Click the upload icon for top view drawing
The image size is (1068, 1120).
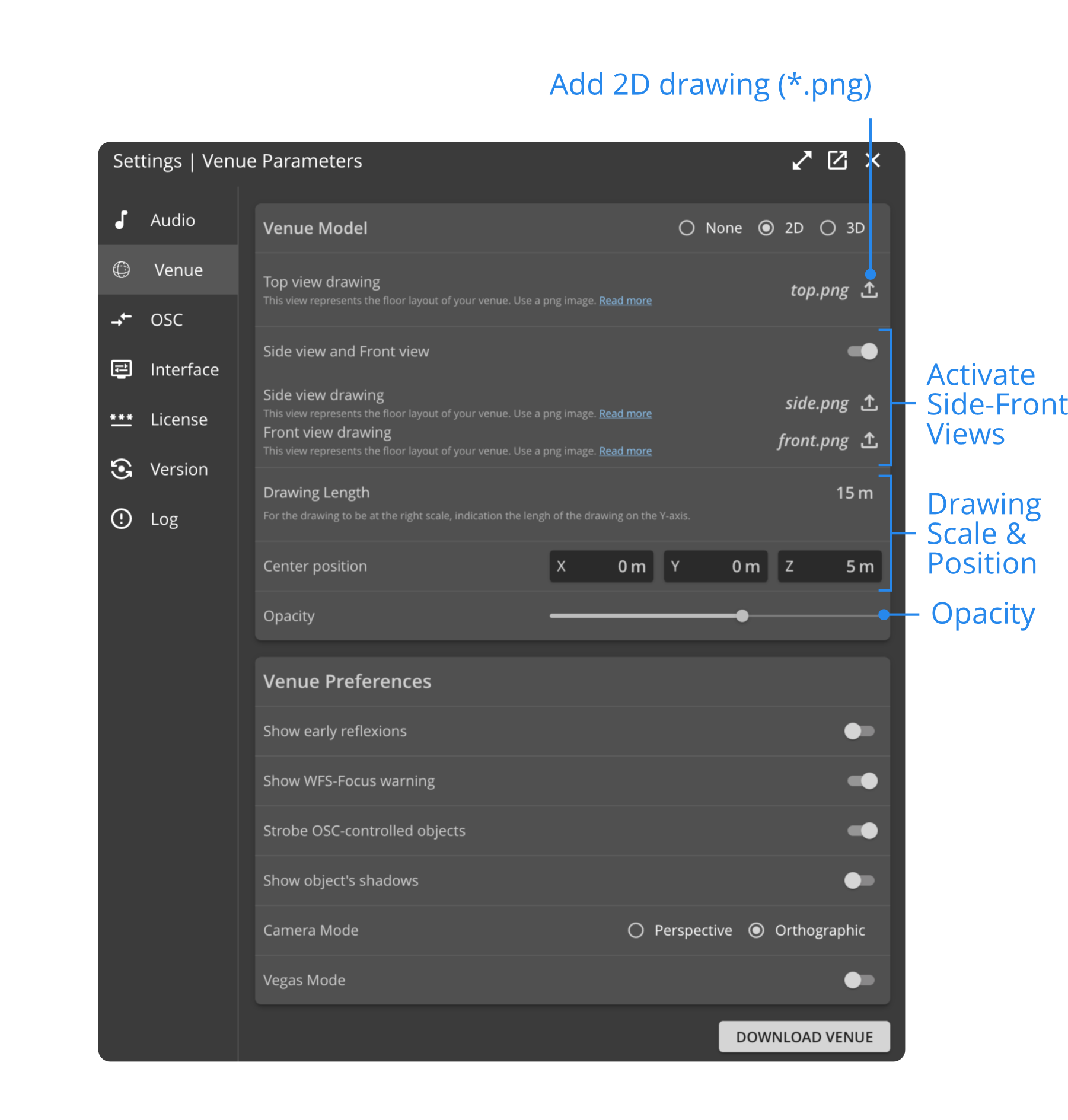869,290
